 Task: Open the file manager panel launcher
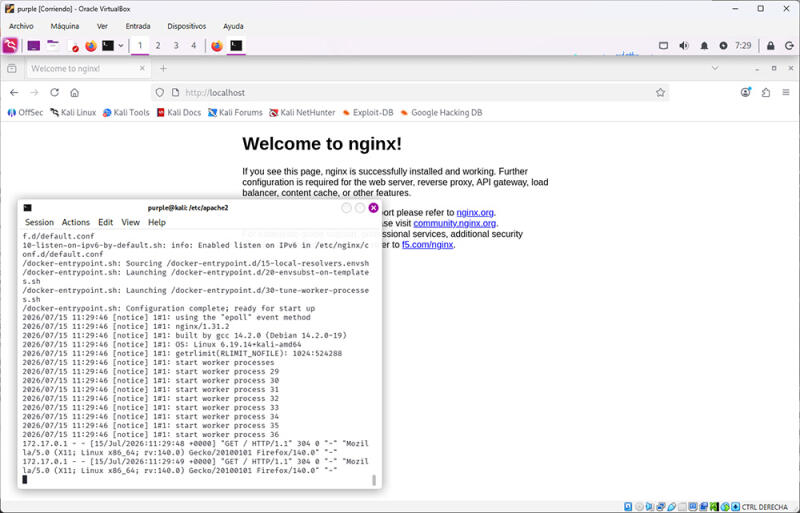[53, 45]
